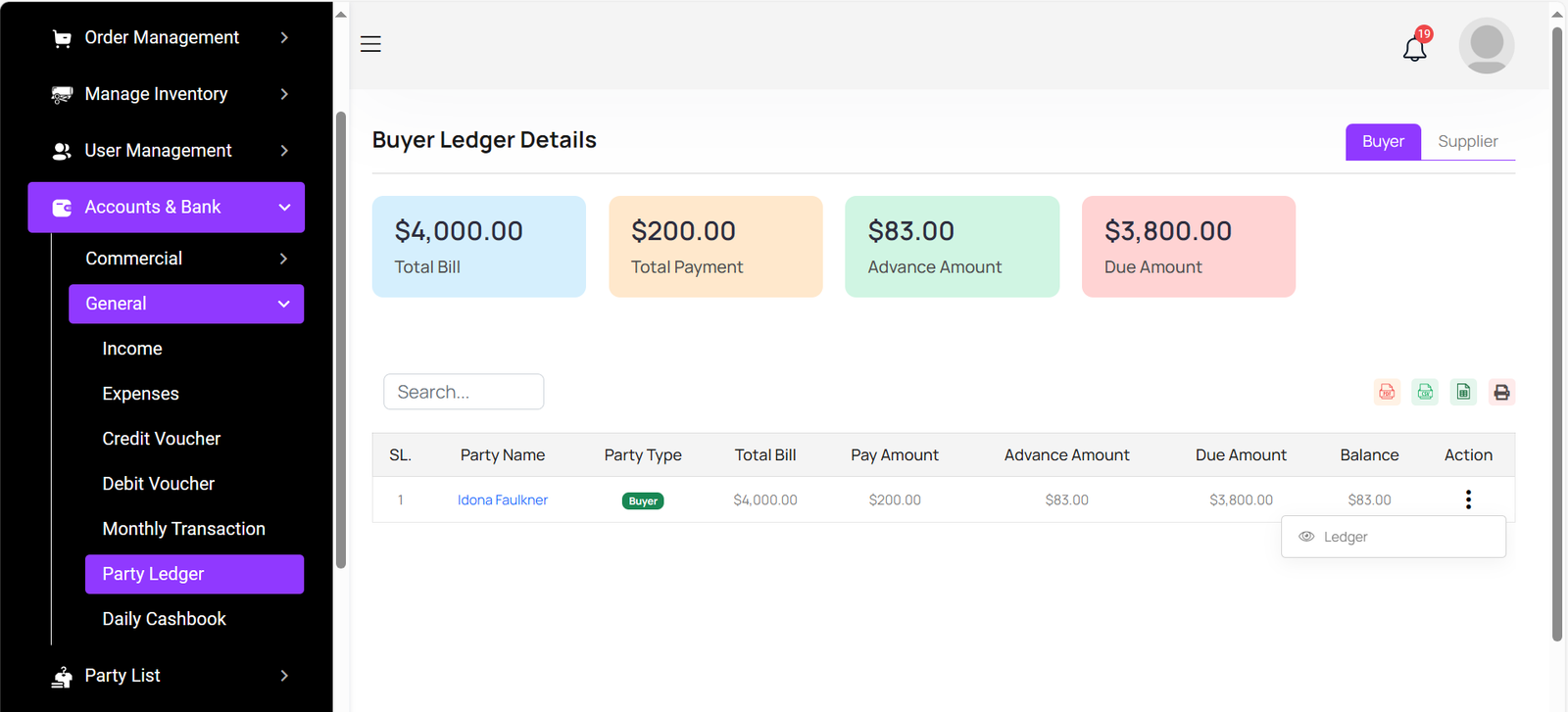Viewport: 1568px width, 712px height.
Task: Click the Search input field
Action: [464, 392]
